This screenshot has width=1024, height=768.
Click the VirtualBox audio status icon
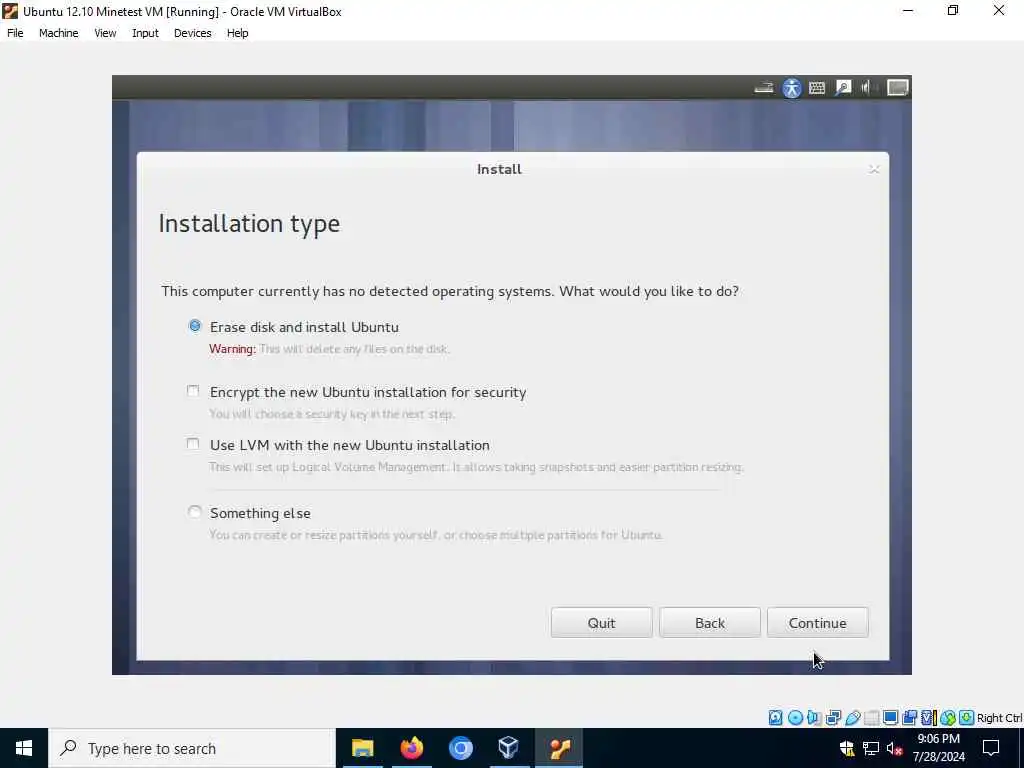coord(814,718)
